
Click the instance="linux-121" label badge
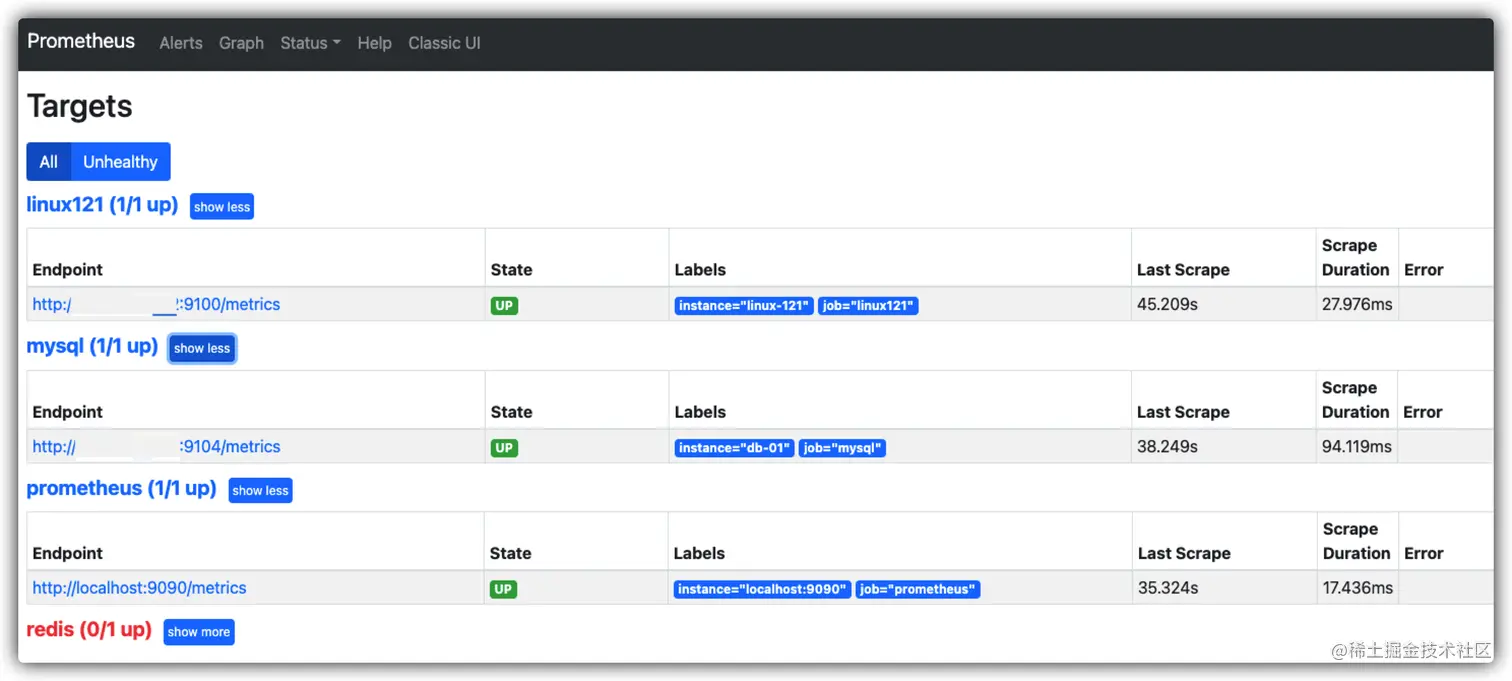tap(744, 306)
